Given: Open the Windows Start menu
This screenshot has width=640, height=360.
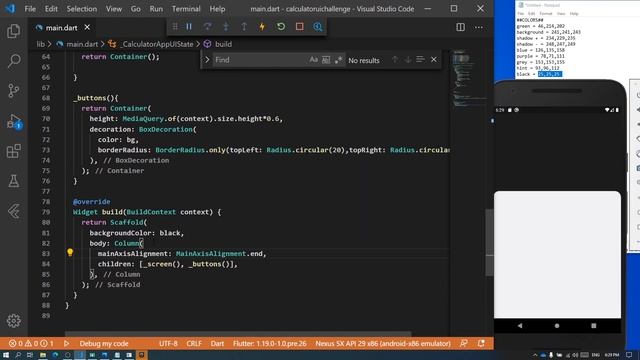Looking at the screenshot, I should pyautogui.click(x=6, y=355).
